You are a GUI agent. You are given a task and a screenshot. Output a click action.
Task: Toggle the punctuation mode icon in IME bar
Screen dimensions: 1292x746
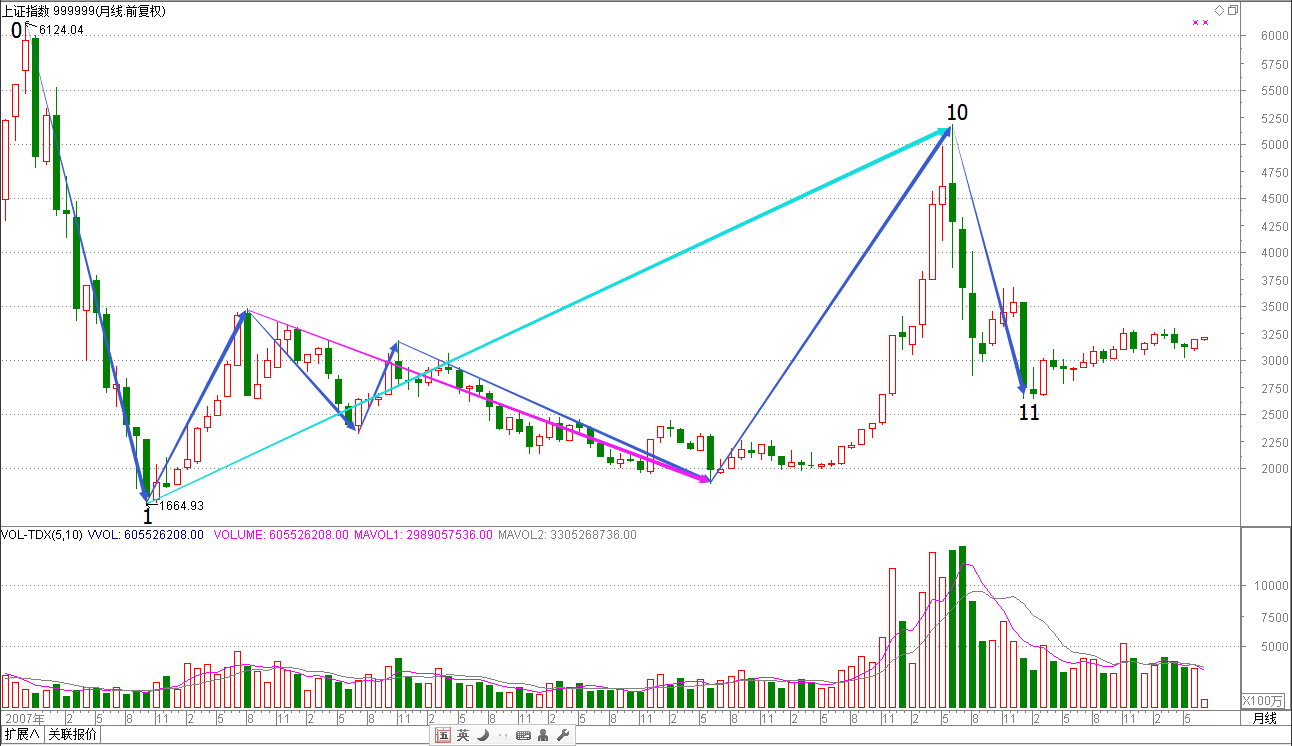point(502,735)
